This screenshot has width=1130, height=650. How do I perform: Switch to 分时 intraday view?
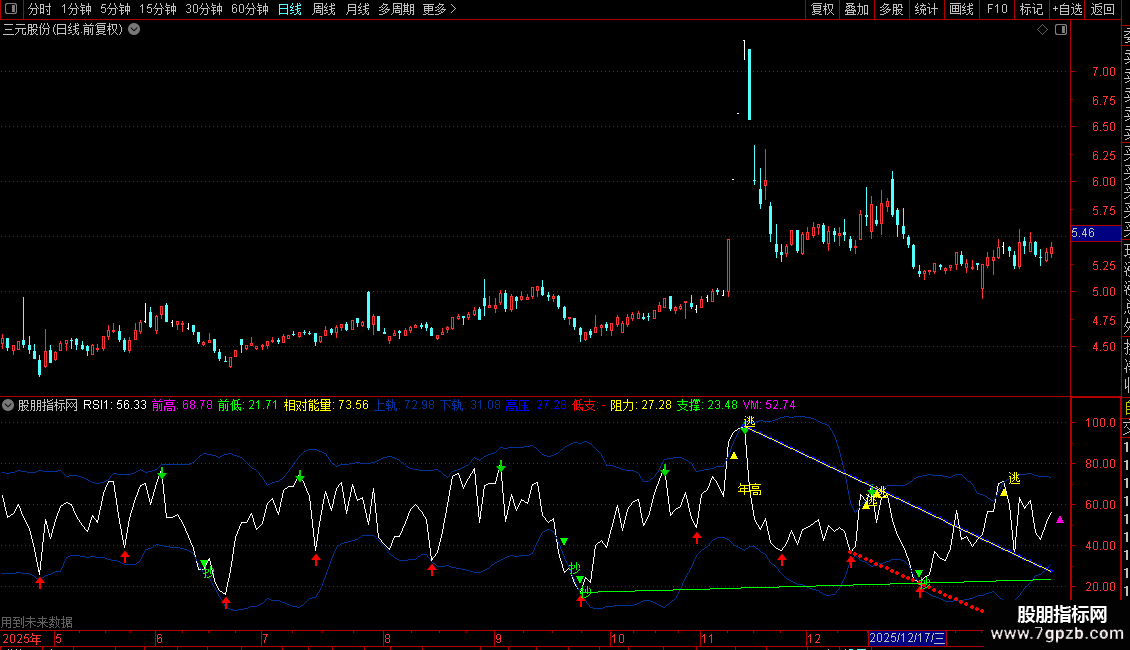[x=40, y=9]
